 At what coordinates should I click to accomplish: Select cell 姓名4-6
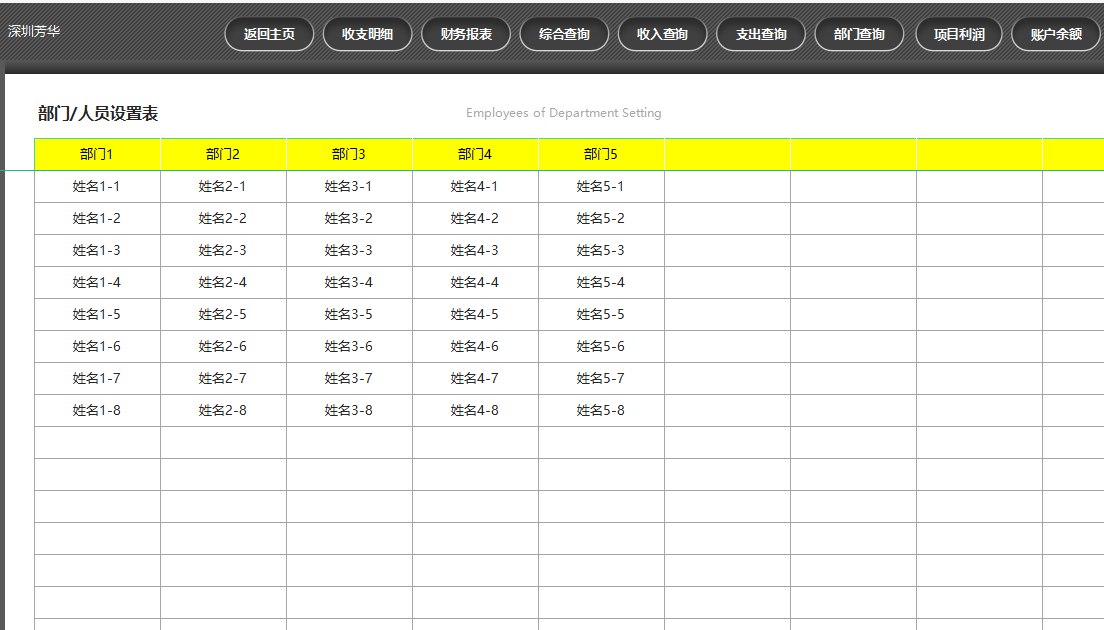(x=475, y=346)
